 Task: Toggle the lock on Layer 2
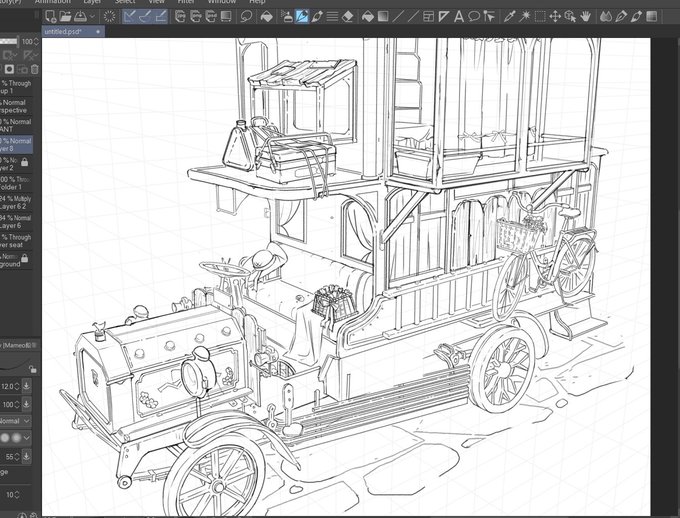click(25, 162)
